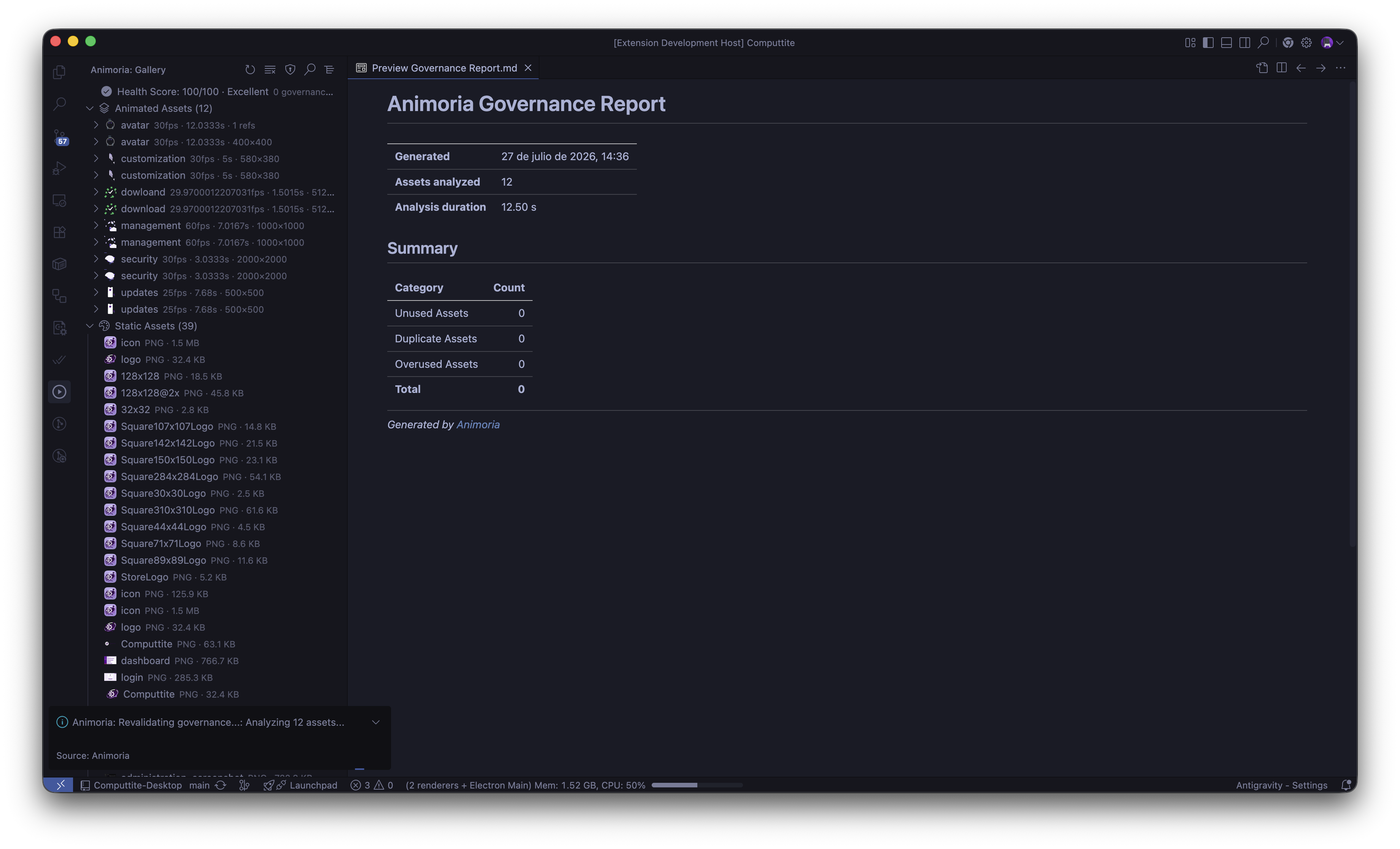
Task: Expand the first security 30fps row
Action: click(x=96, y=259)
